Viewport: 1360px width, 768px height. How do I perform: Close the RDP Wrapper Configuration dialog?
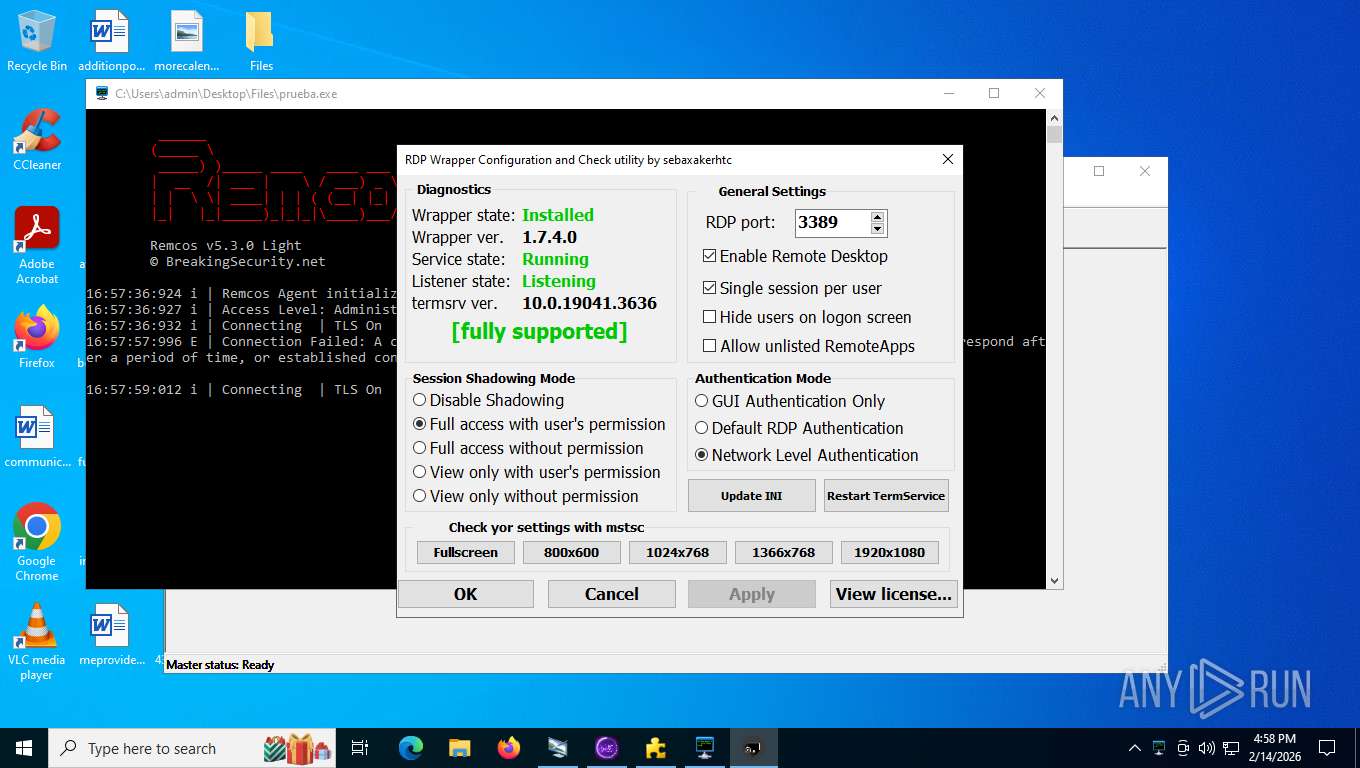point(948,159)
